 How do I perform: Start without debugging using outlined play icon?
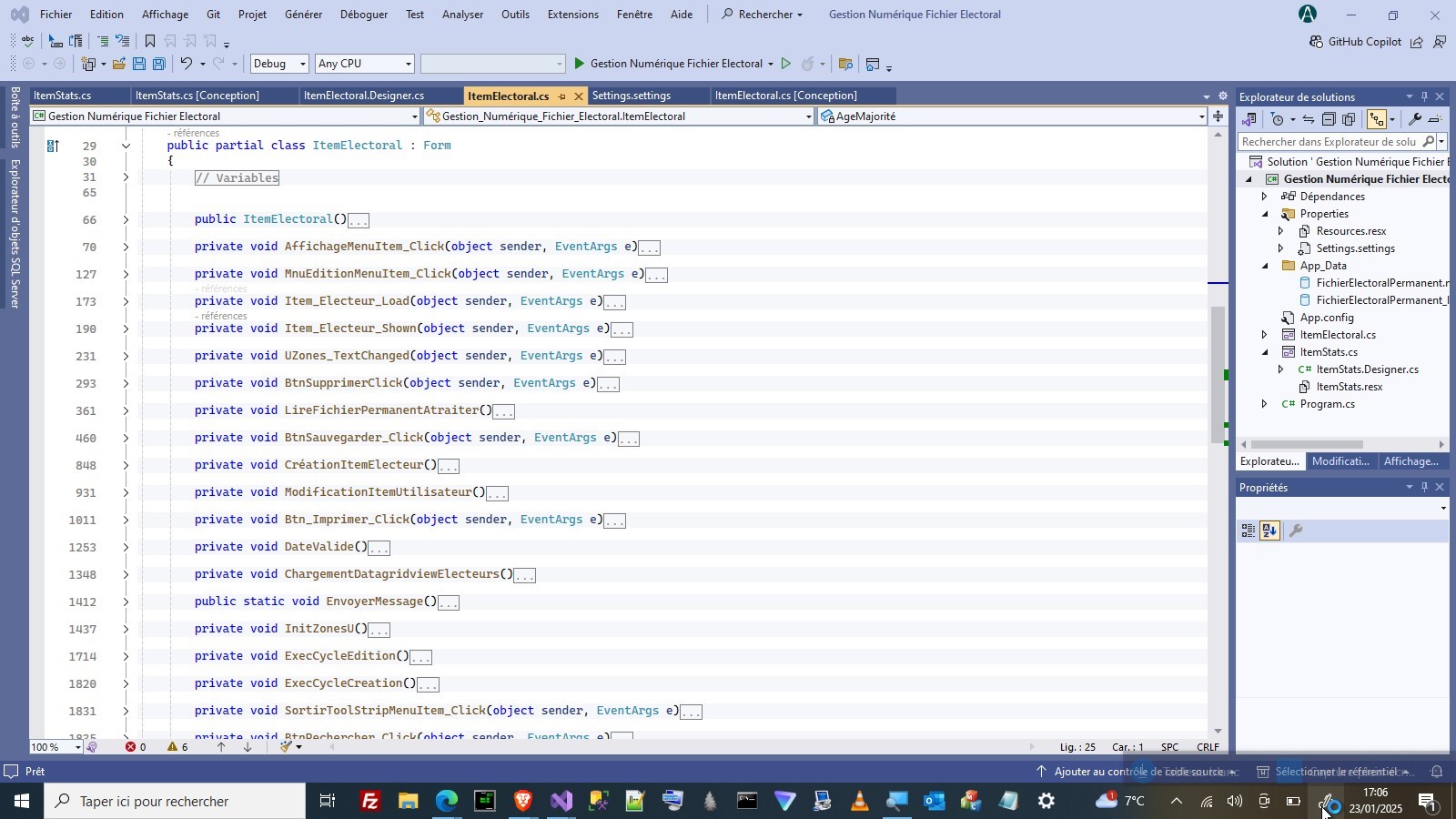pos(786,64)
